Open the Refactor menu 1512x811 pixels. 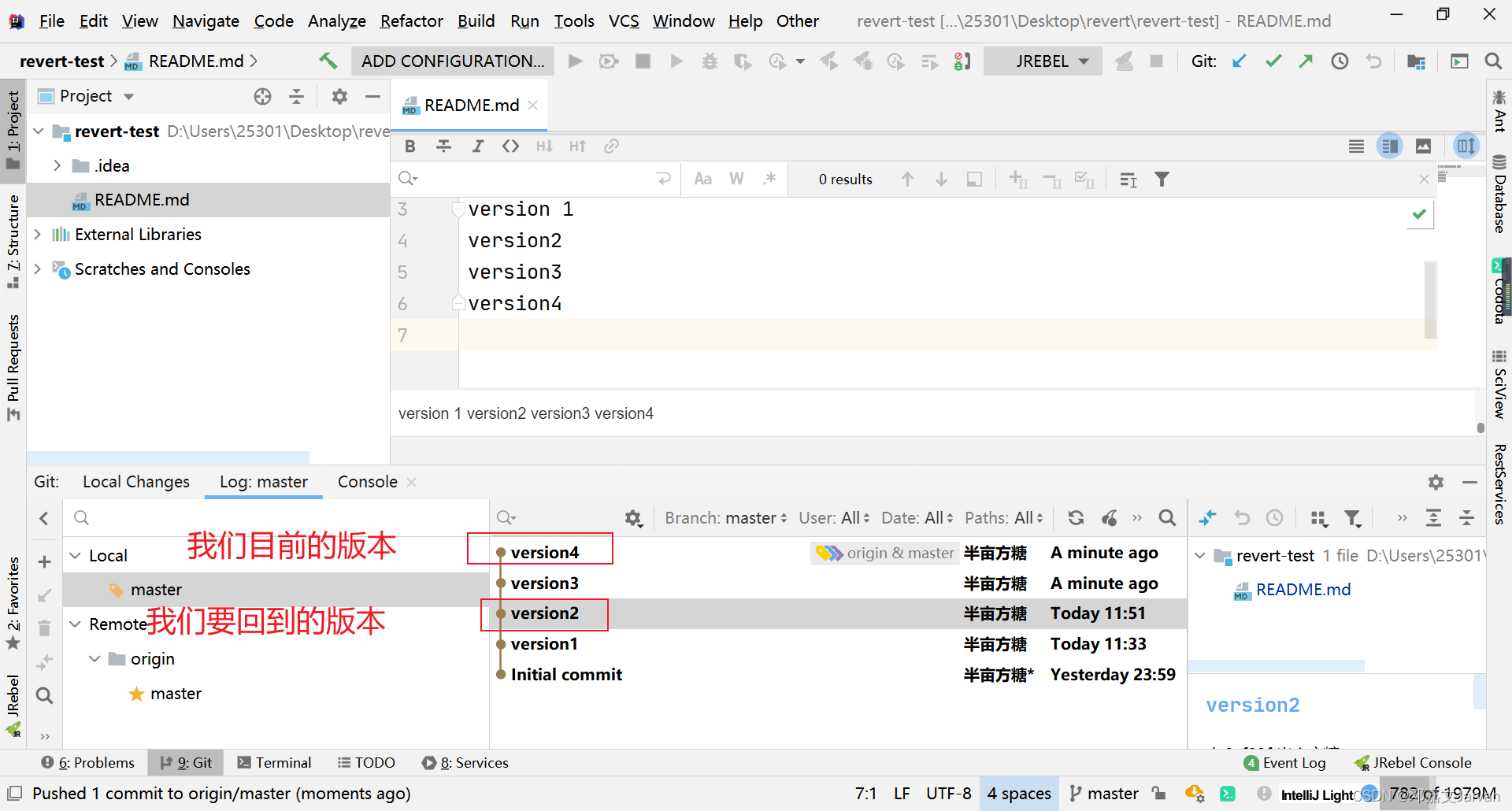[x=411, y=20]
